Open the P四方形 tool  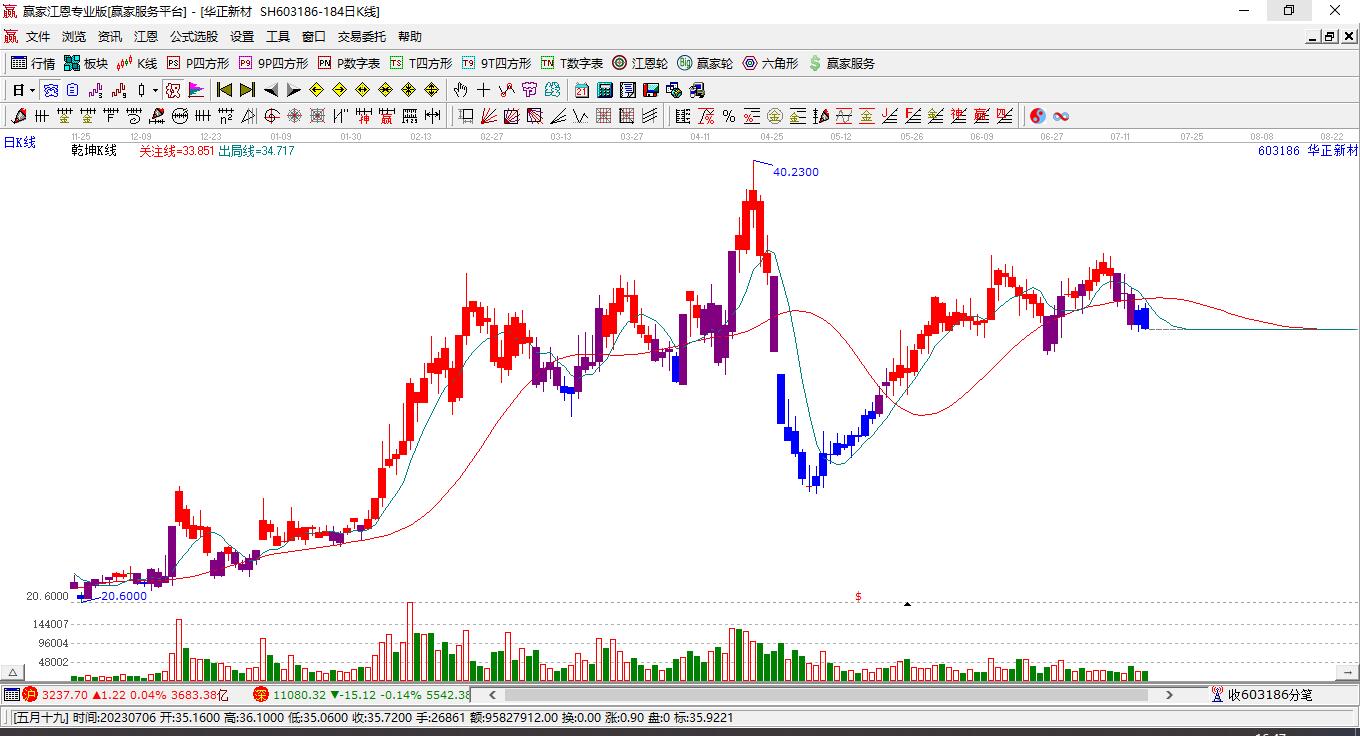[x=197, y=63]
